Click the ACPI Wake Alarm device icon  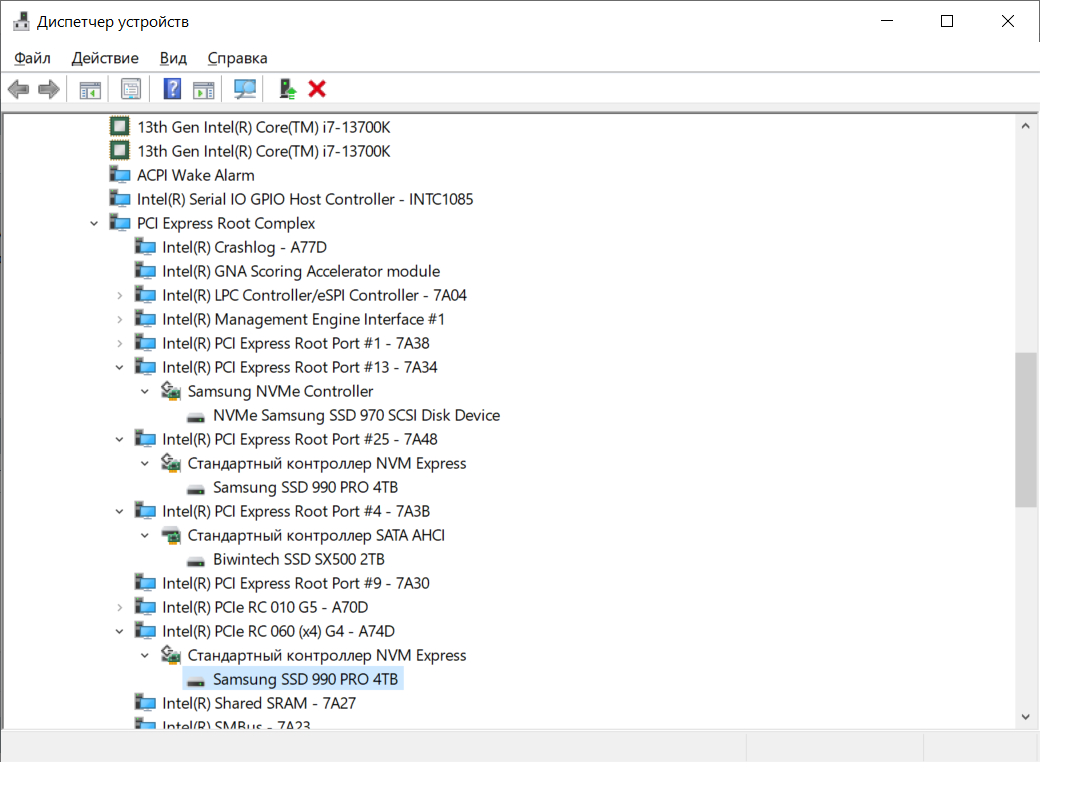coord(120,175)
